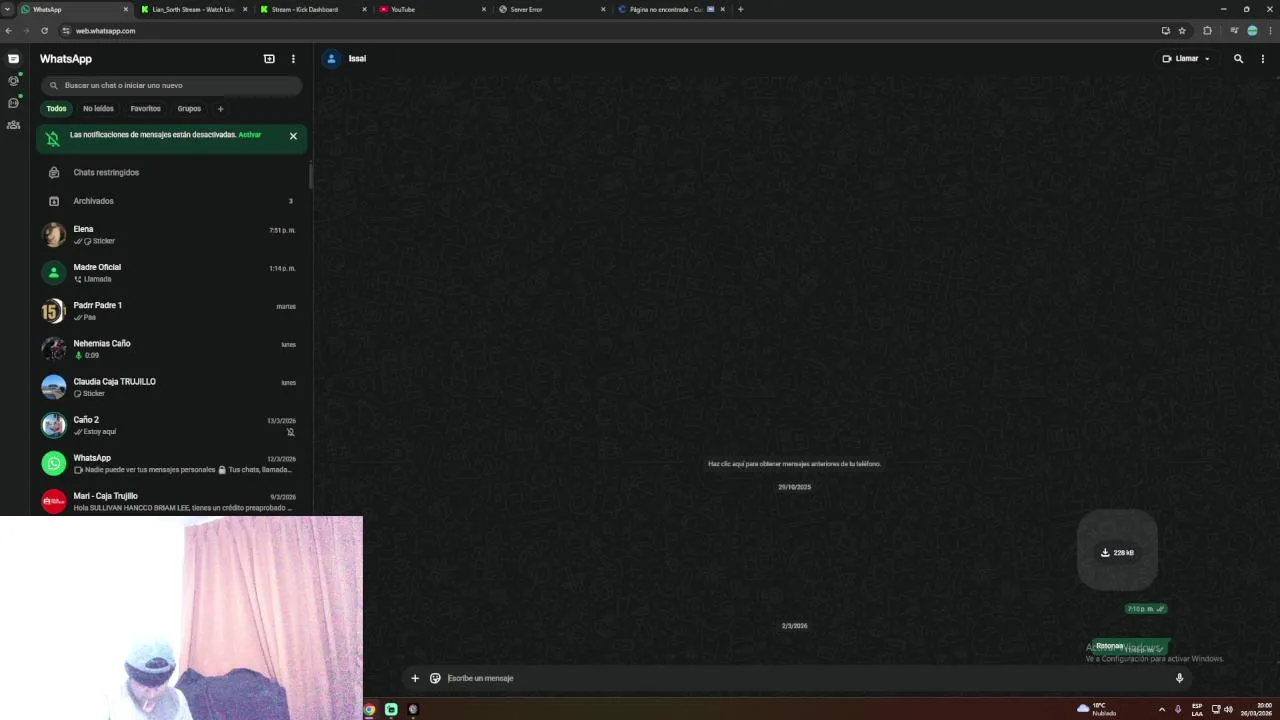Record a voice message with the microphone

coord(1179,678)
